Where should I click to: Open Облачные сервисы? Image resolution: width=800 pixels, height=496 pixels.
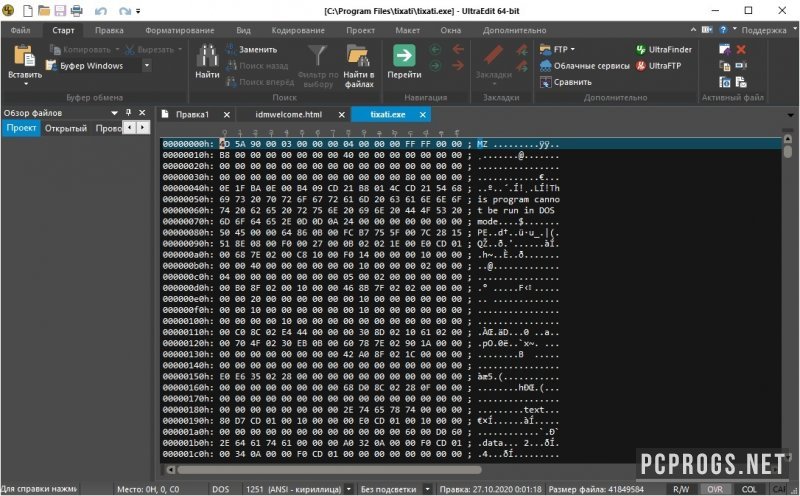pyautogui.click(x=585, y=66)
